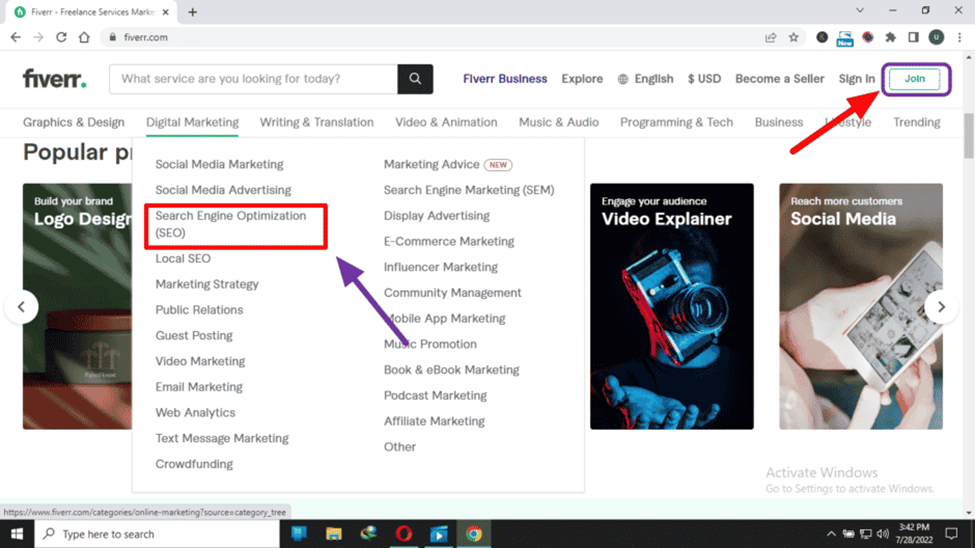The width and height of the screenshot is (975, 548).
Task: Open File Explorer from the taskbar
Action: [334, 534]
